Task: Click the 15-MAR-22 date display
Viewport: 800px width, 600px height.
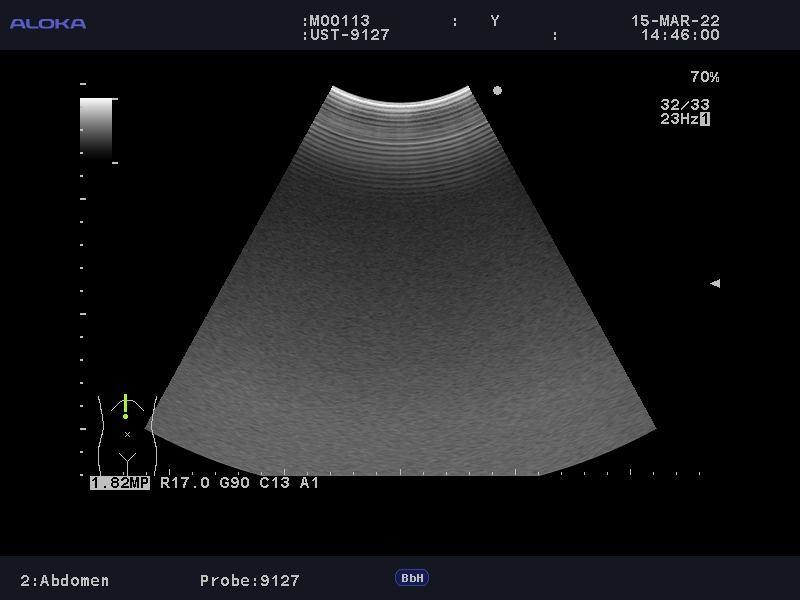Action: click(x=675, y=21)
